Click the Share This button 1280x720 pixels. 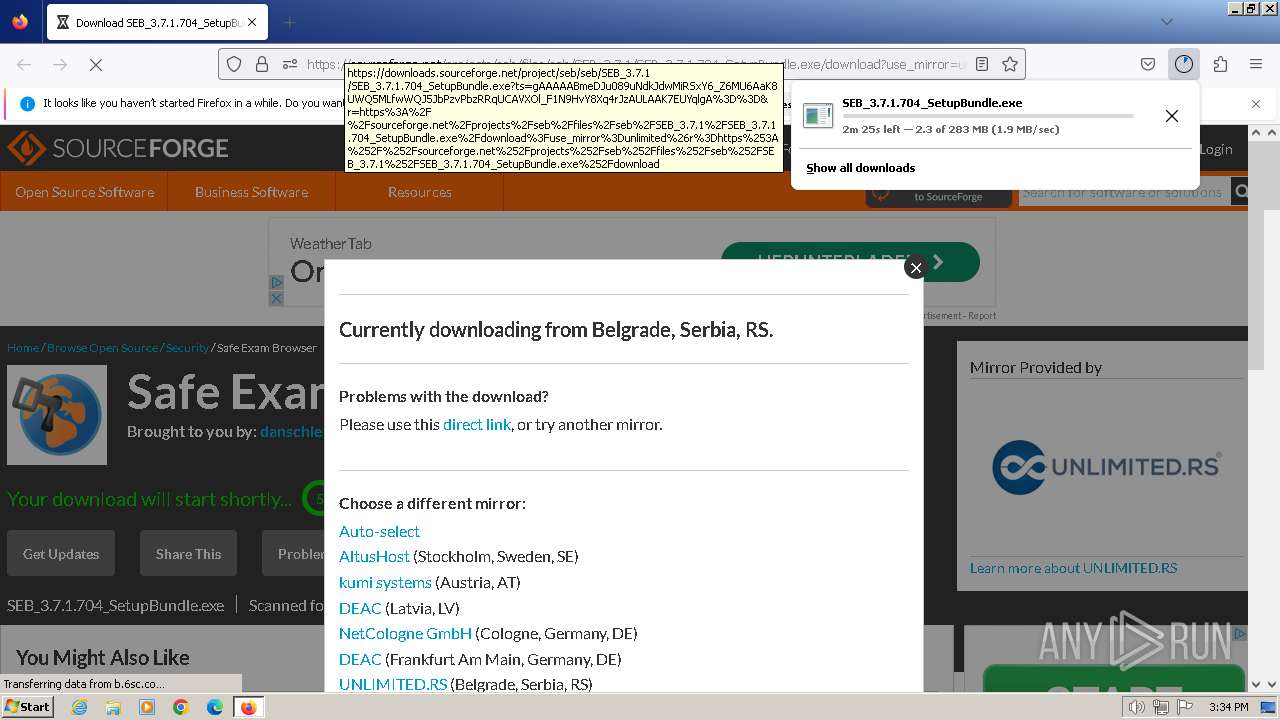click(188, 554)
